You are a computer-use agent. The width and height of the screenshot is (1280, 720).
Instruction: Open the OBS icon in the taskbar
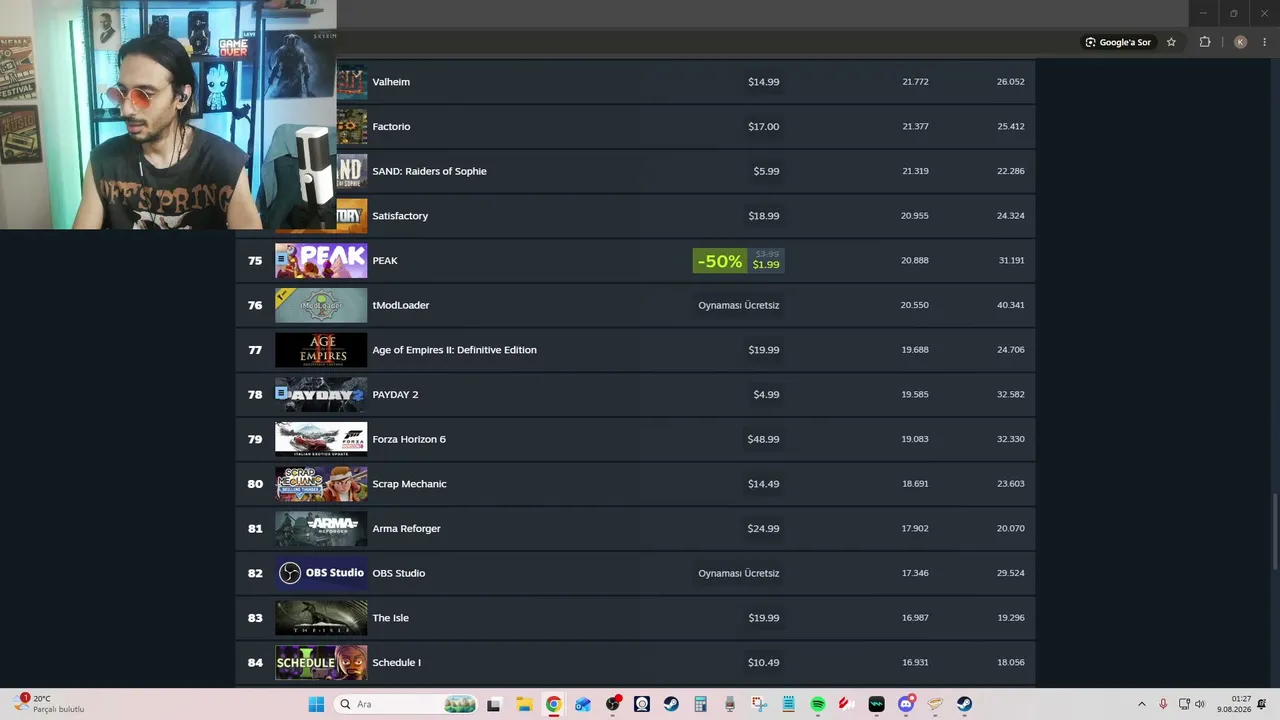[x=612, y=704]
